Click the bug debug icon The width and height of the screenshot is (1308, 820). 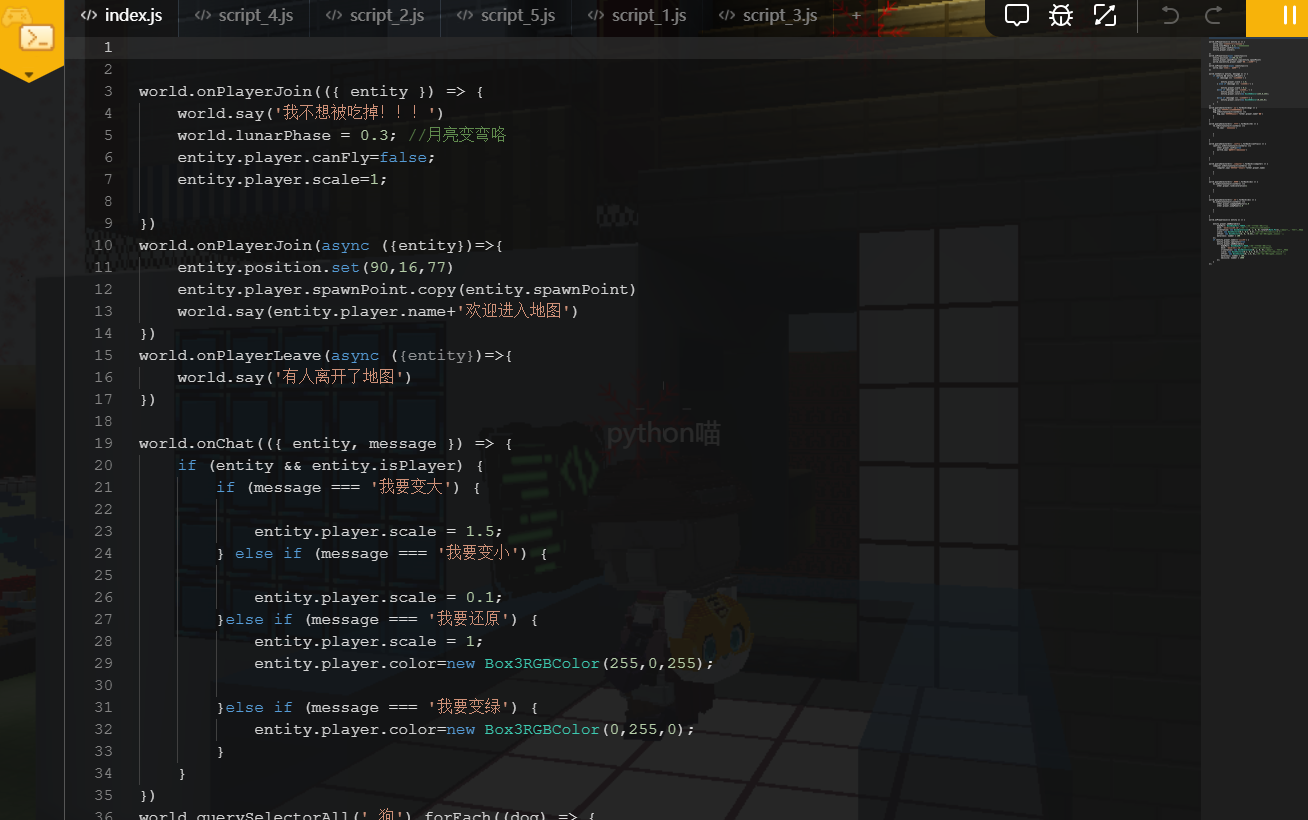(1061, 15)
